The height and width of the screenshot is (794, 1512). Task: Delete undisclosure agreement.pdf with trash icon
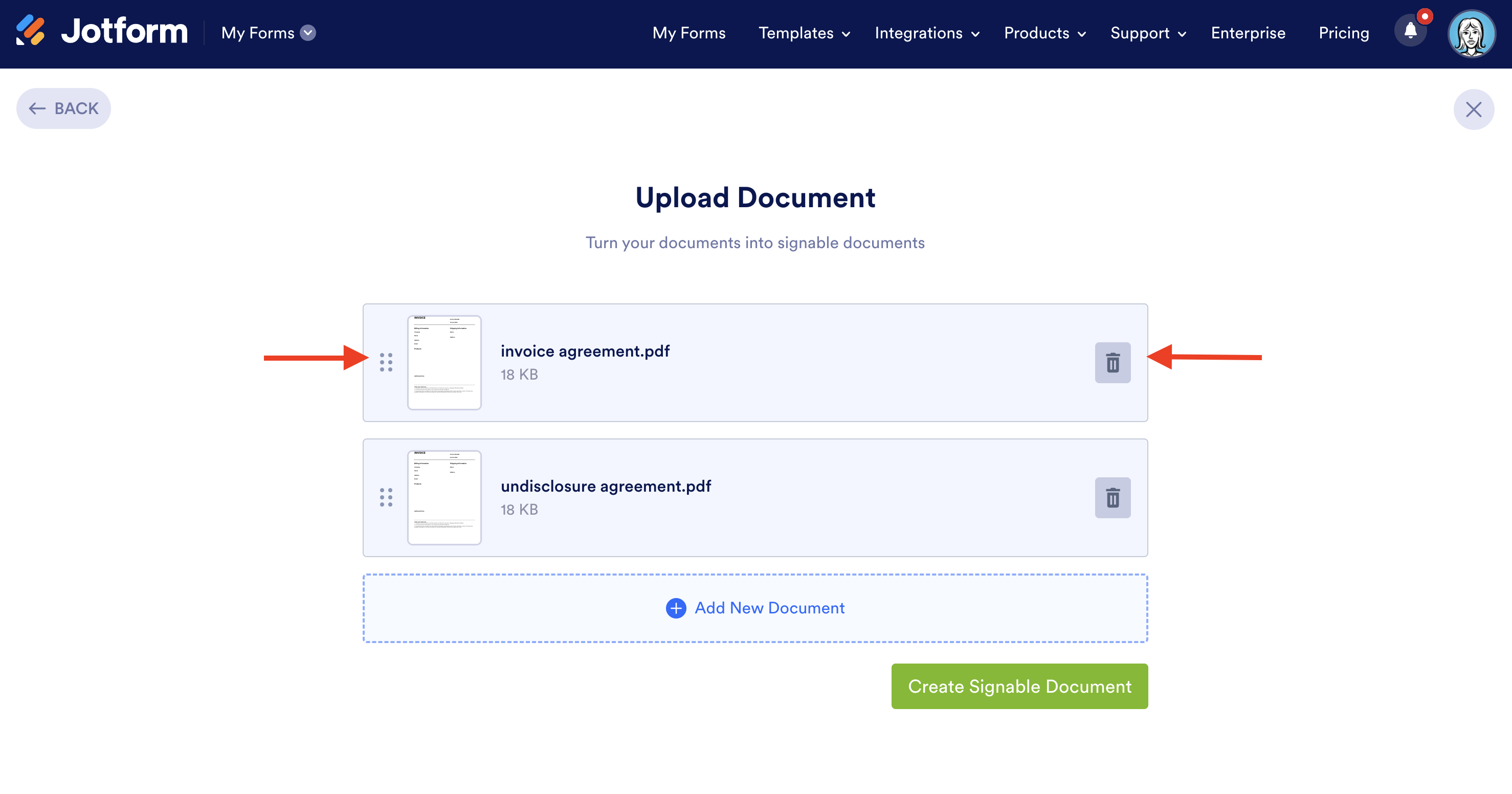1113,497
